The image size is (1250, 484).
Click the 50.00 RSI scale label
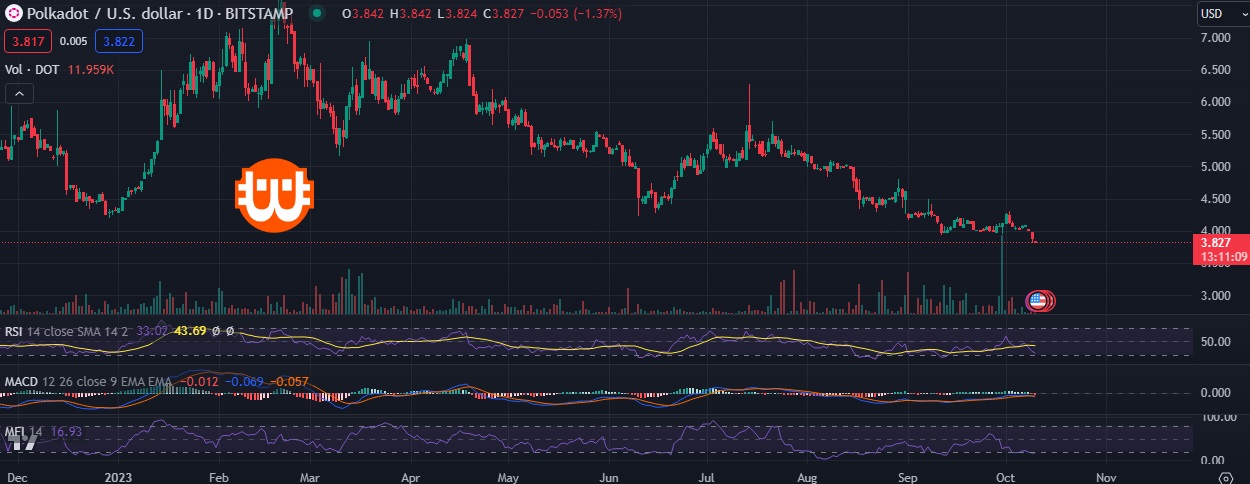(1215, 342)
